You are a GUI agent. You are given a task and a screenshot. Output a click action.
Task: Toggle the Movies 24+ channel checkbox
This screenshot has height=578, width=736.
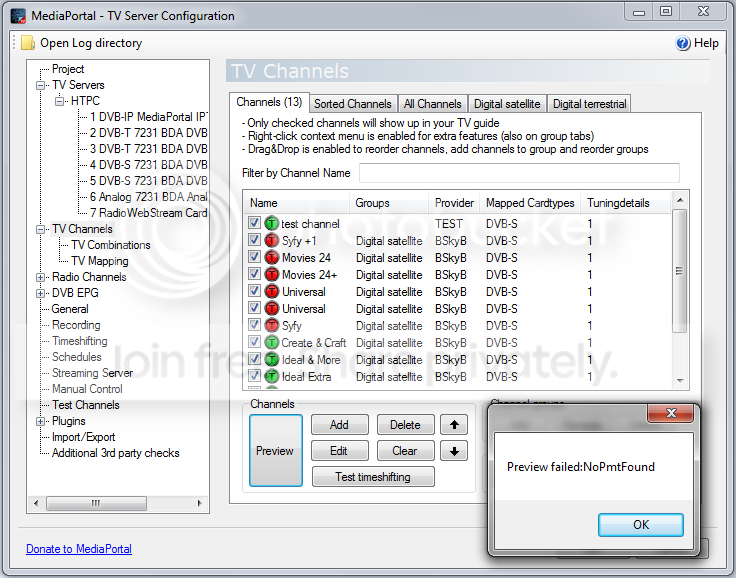[x=254, y=274]
